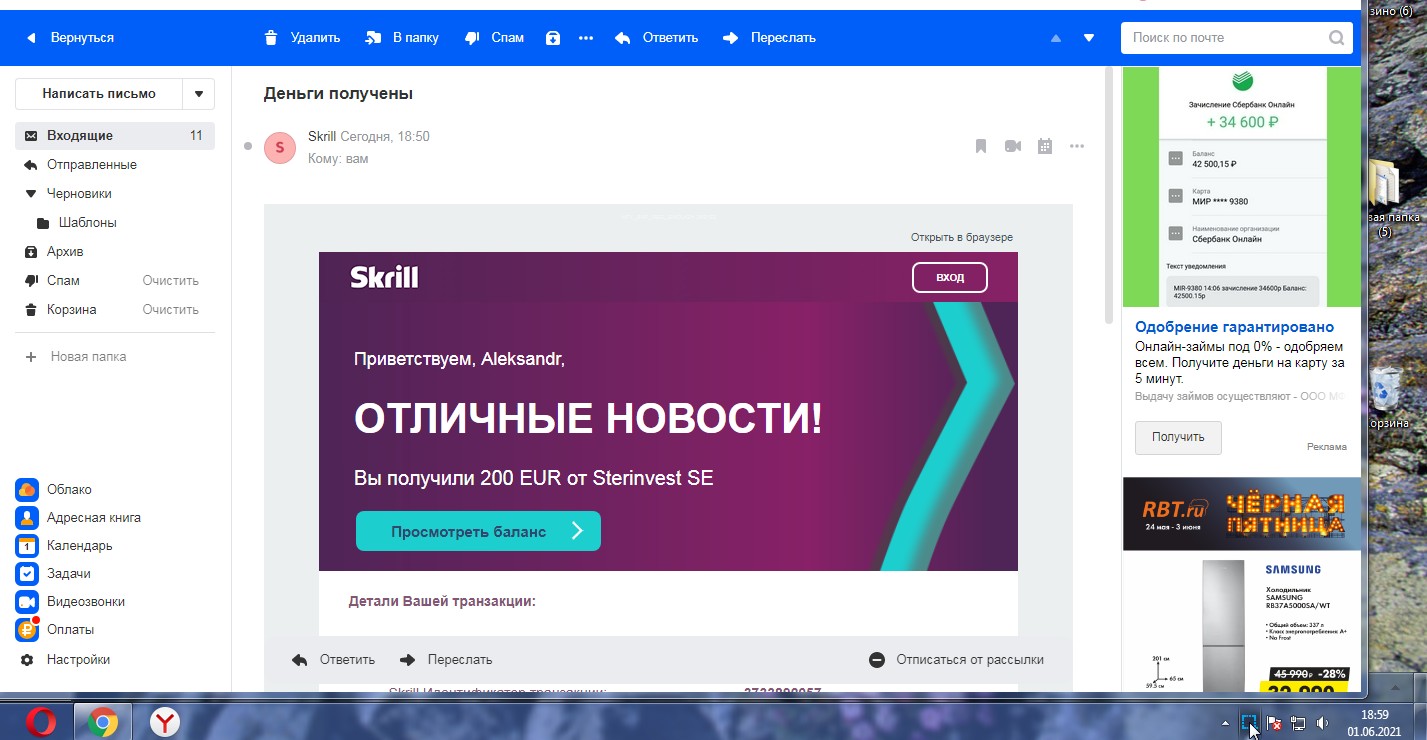
Task: Click the text Вы получили 200 EUR от Sterinvest SE
Action: tap(534, 478)
